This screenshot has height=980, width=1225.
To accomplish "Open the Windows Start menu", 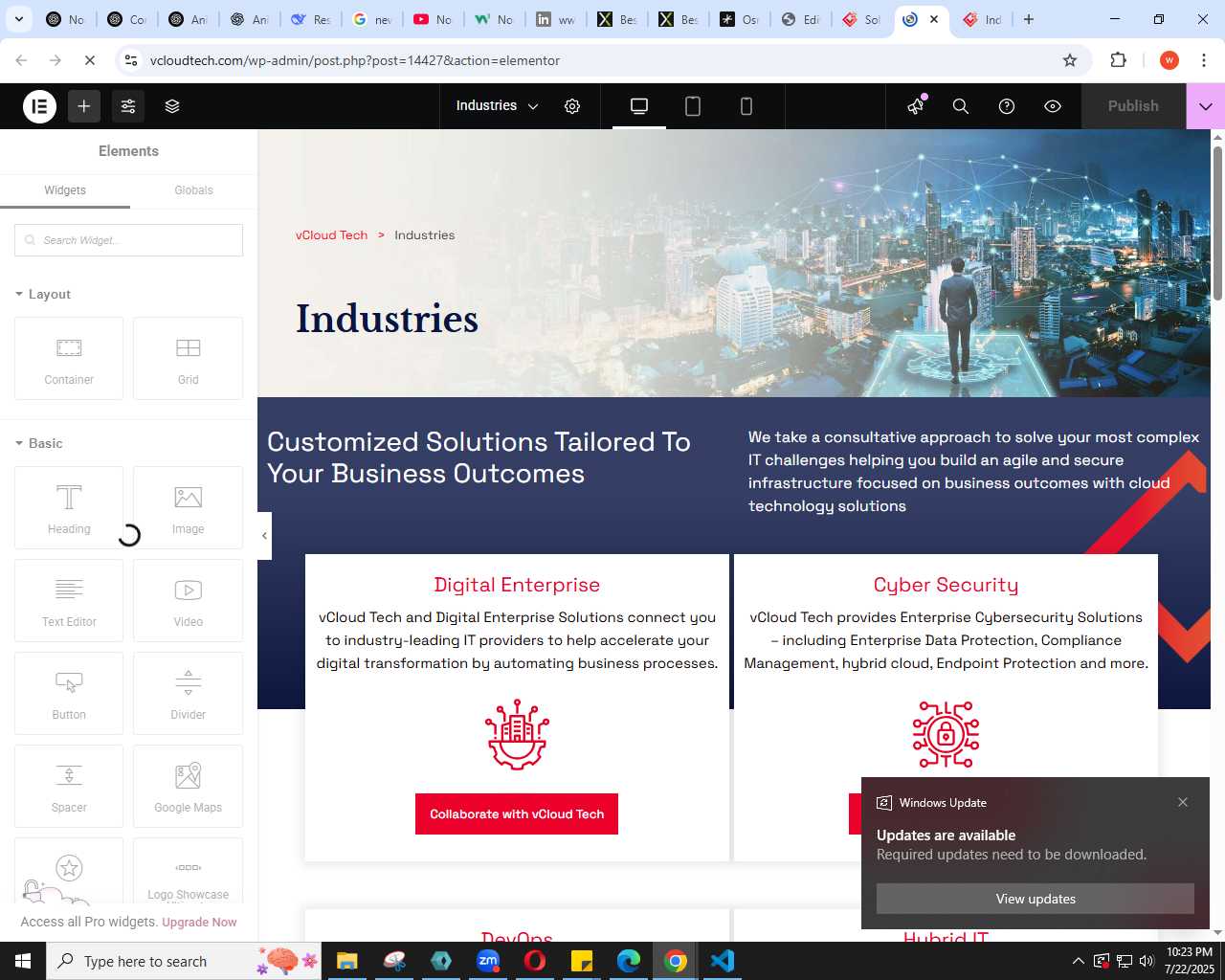I will point(23,961).
